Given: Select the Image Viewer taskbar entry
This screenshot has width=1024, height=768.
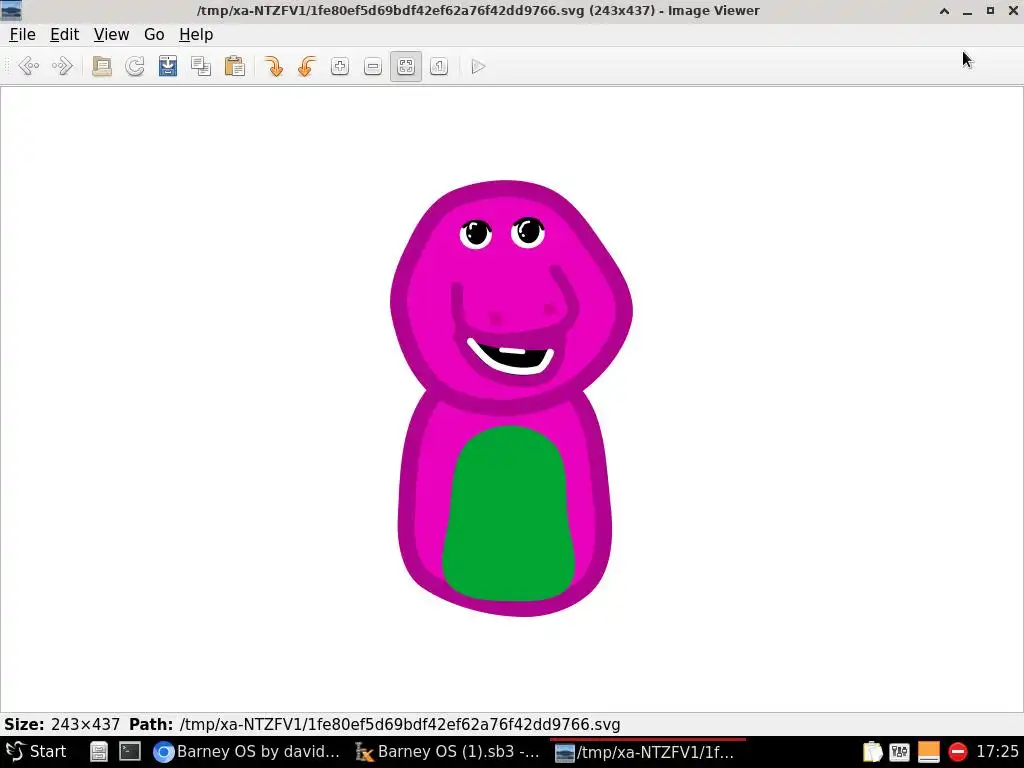Looking at the screenshot, I should coord(648,752).
